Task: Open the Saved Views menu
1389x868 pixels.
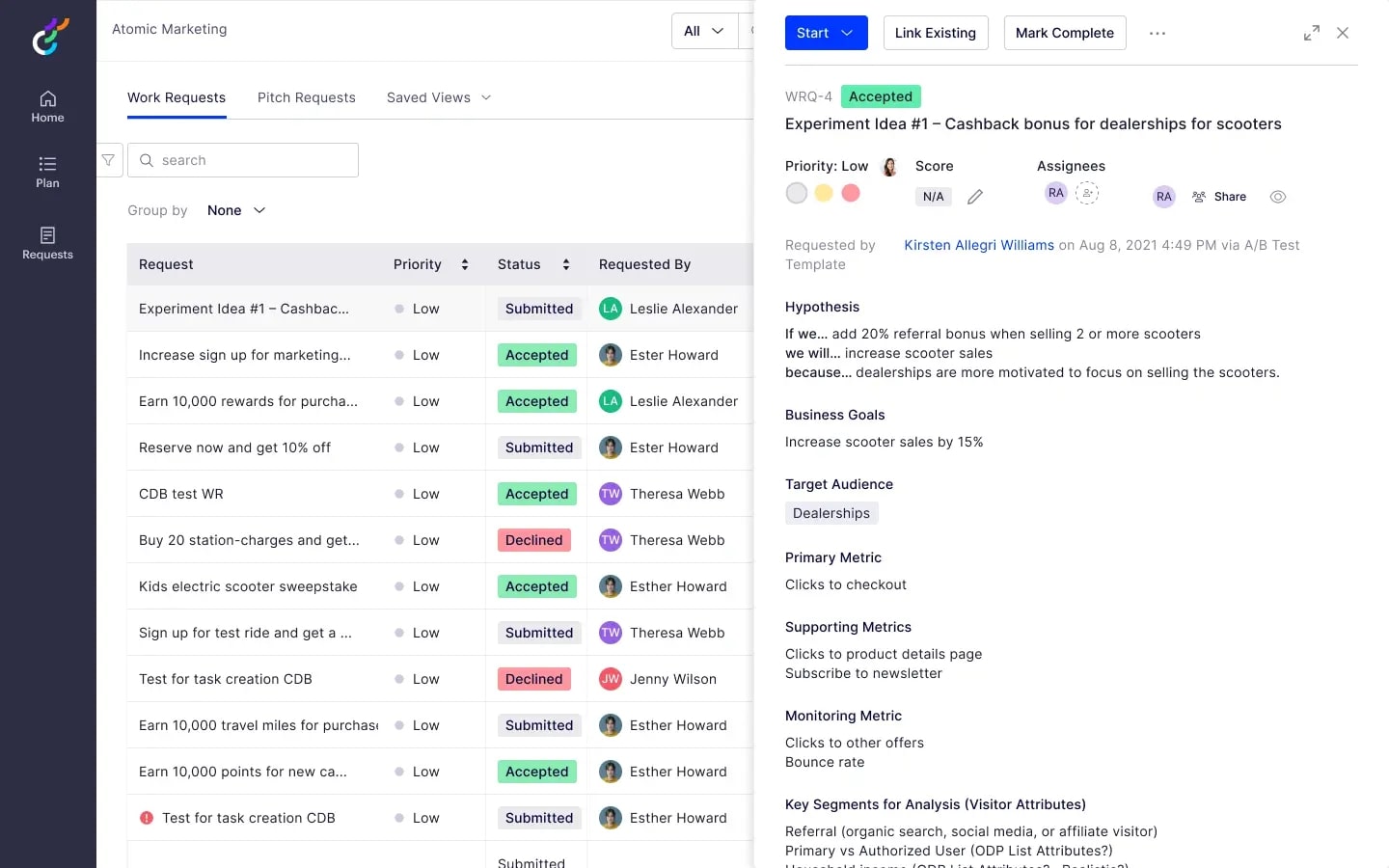Action: coord(438,97)
